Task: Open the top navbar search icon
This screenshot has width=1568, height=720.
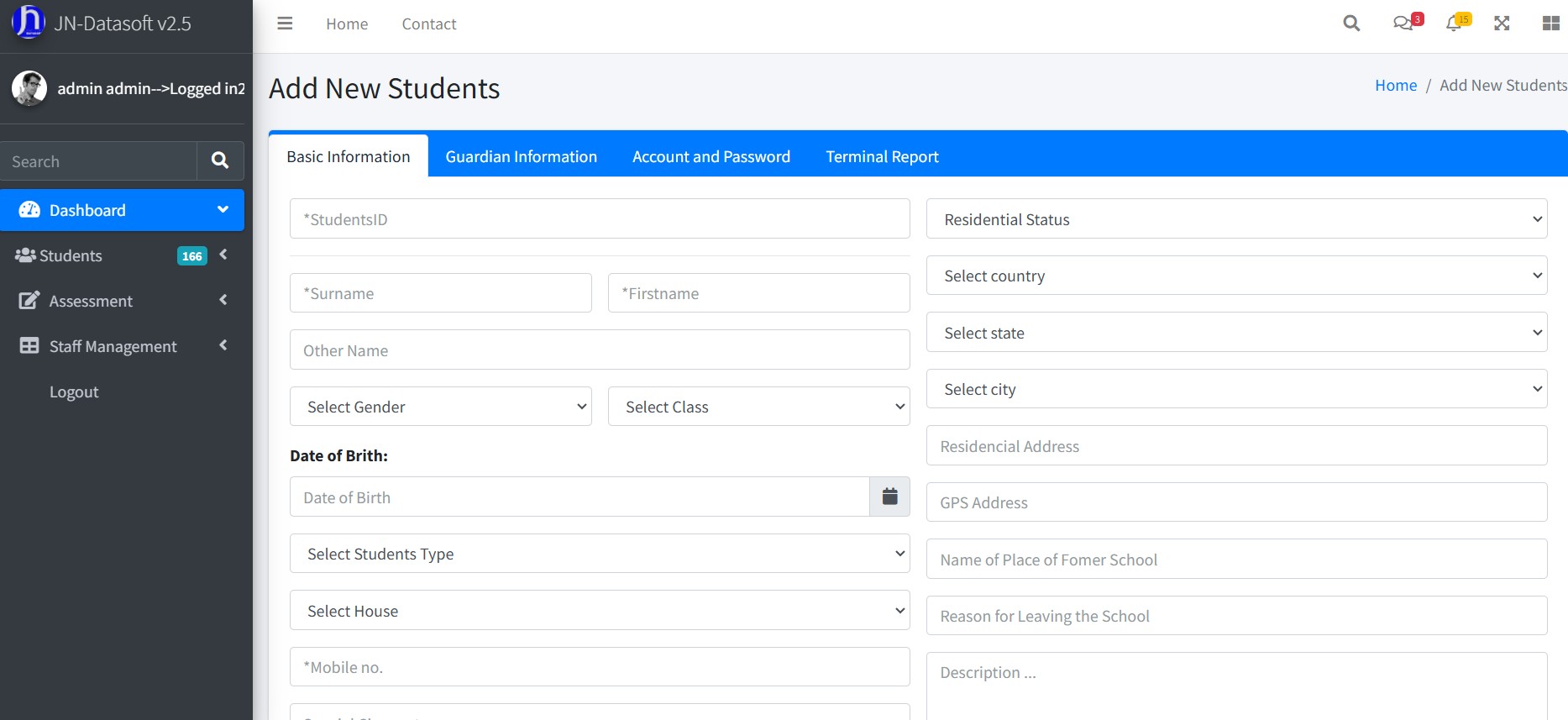Action: (1350, 24)
